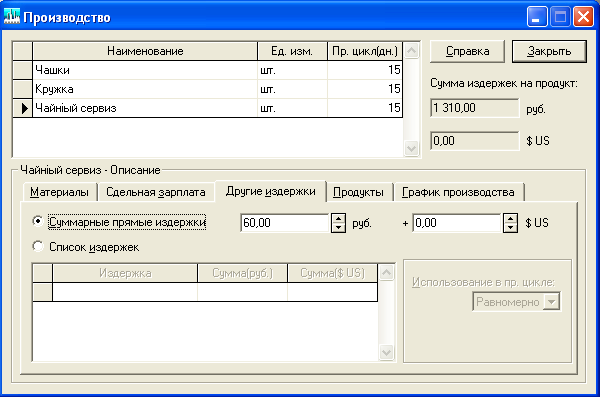Switch to the Материалы tab
Image resolution: width=600 pixels, height=397 pixels.
click(x=59, y=192)
